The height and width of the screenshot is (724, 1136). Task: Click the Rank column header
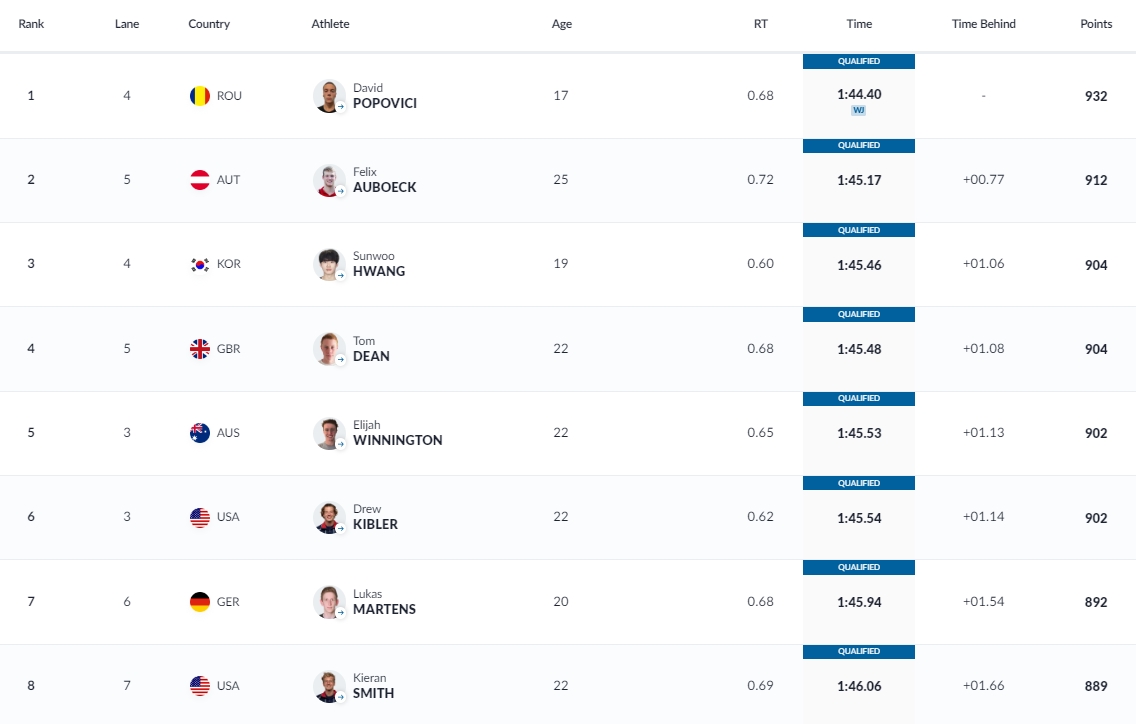[x=31, y=24]
